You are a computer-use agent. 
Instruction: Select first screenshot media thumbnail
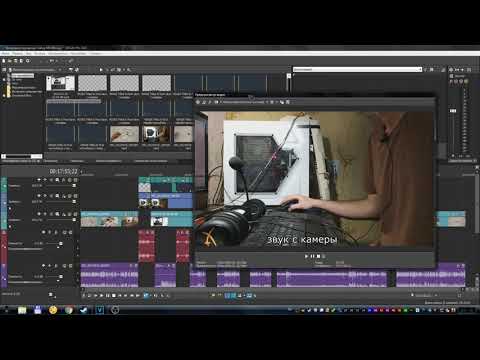click(x=60, y=83)
